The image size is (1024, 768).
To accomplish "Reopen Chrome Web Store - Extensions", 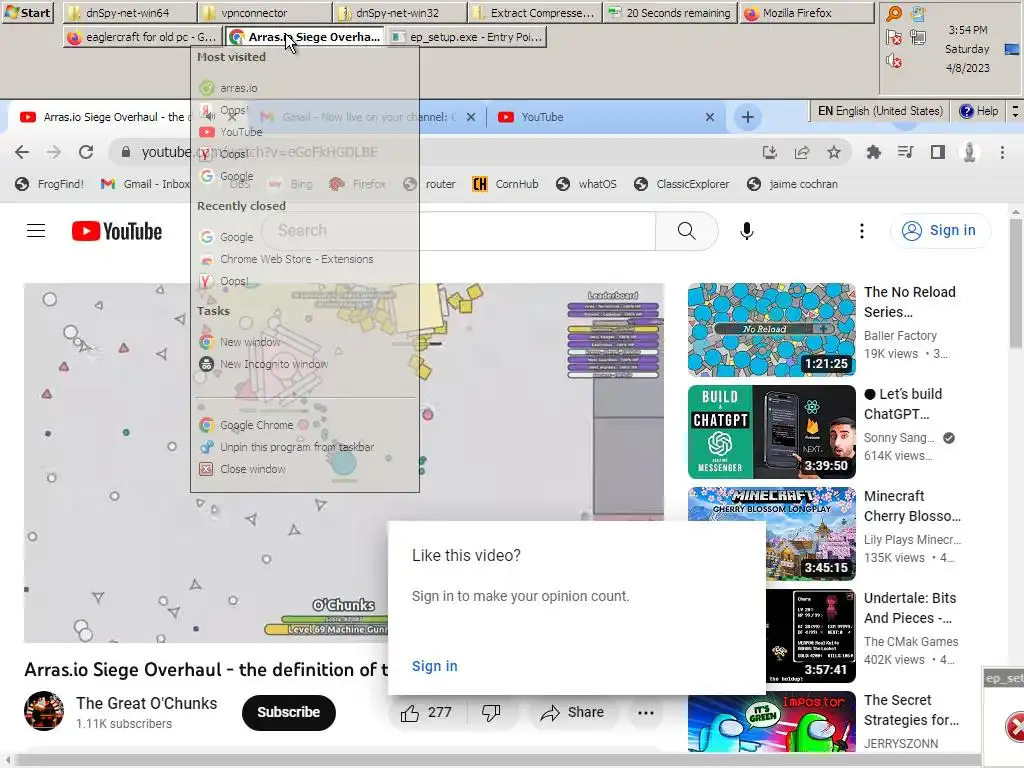I will click(x=305, y=259).
